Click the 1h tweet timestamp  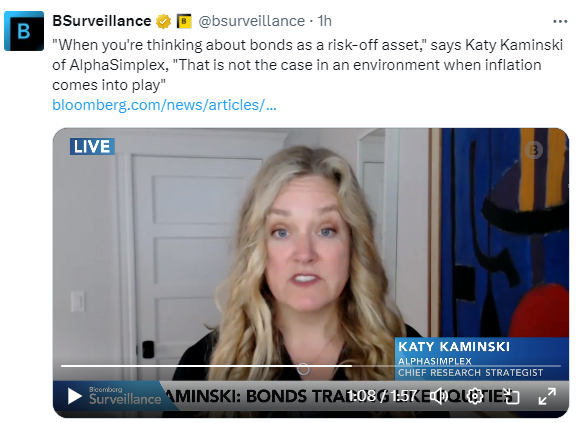(325, 21)
